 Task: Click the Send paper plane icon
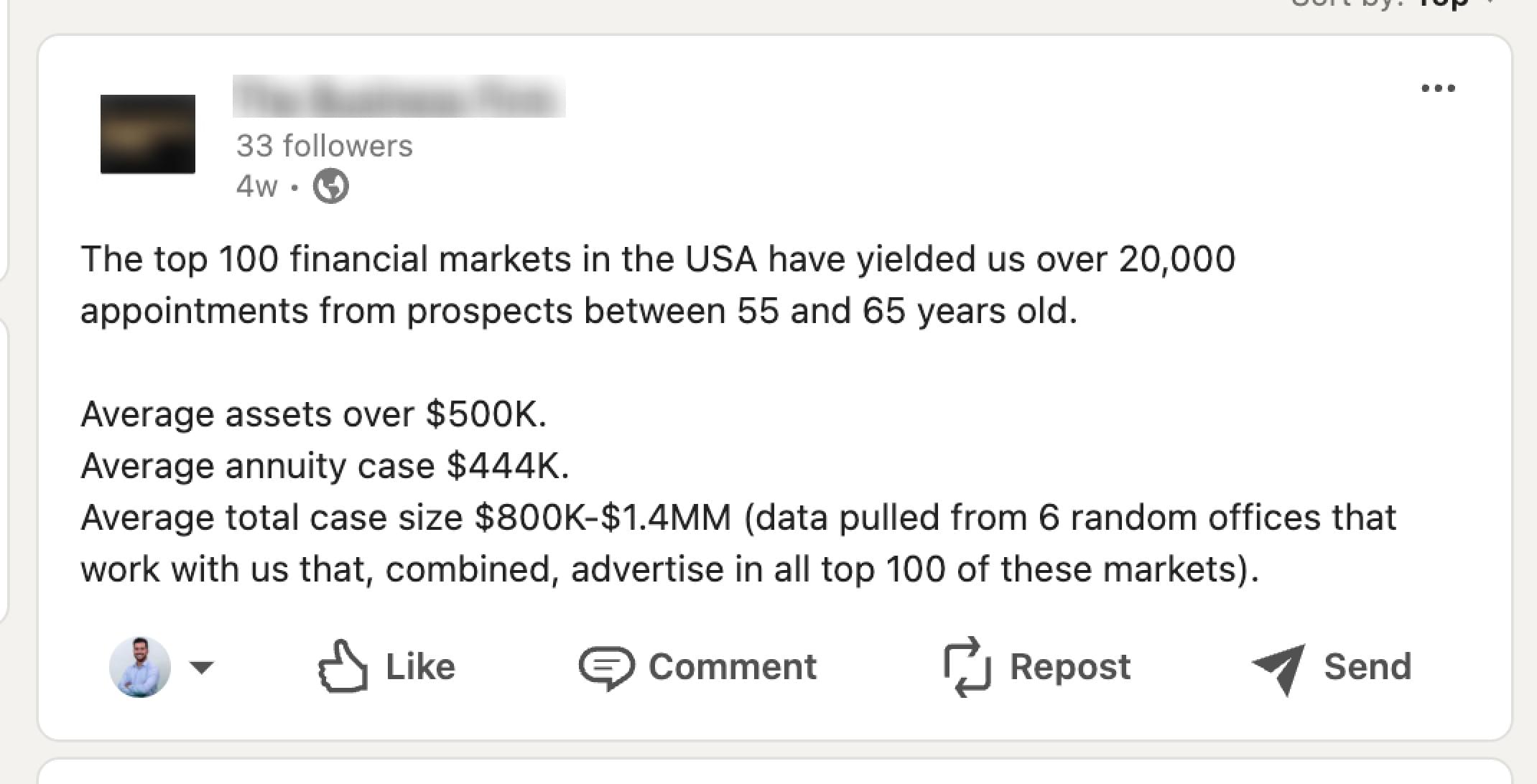[1278, 667]
